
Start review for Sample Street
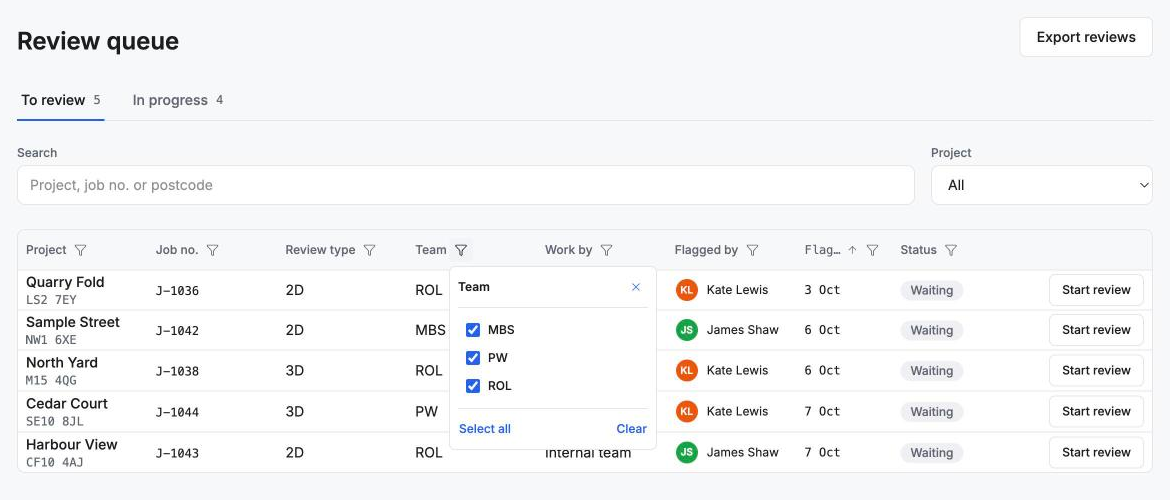click(1096, 330)
